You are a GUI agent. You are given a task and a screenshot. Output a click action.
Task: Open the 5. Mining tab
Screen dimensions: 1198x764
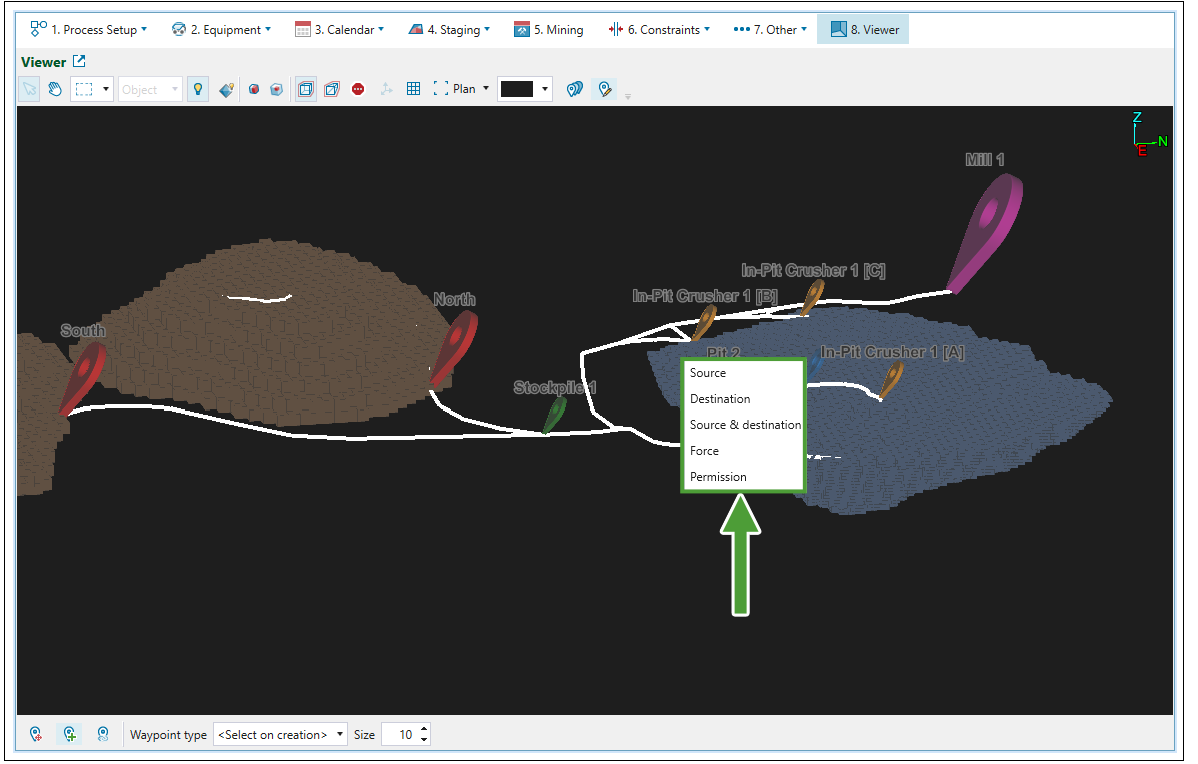549,30
